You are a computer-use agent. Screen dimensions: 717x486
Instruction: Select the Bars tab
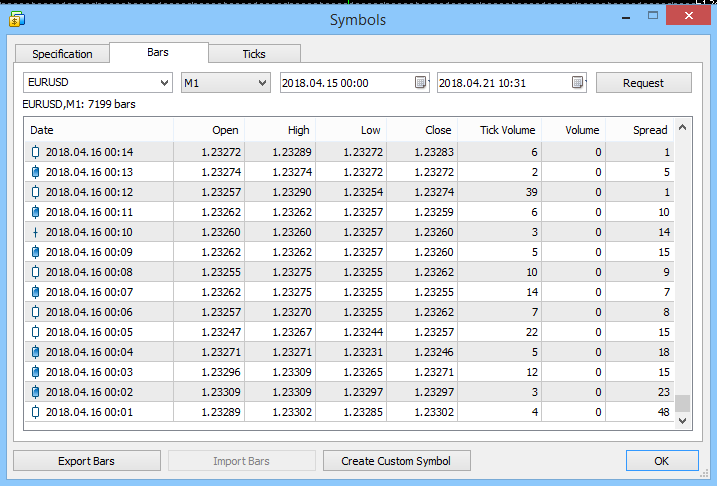(158, 53)
